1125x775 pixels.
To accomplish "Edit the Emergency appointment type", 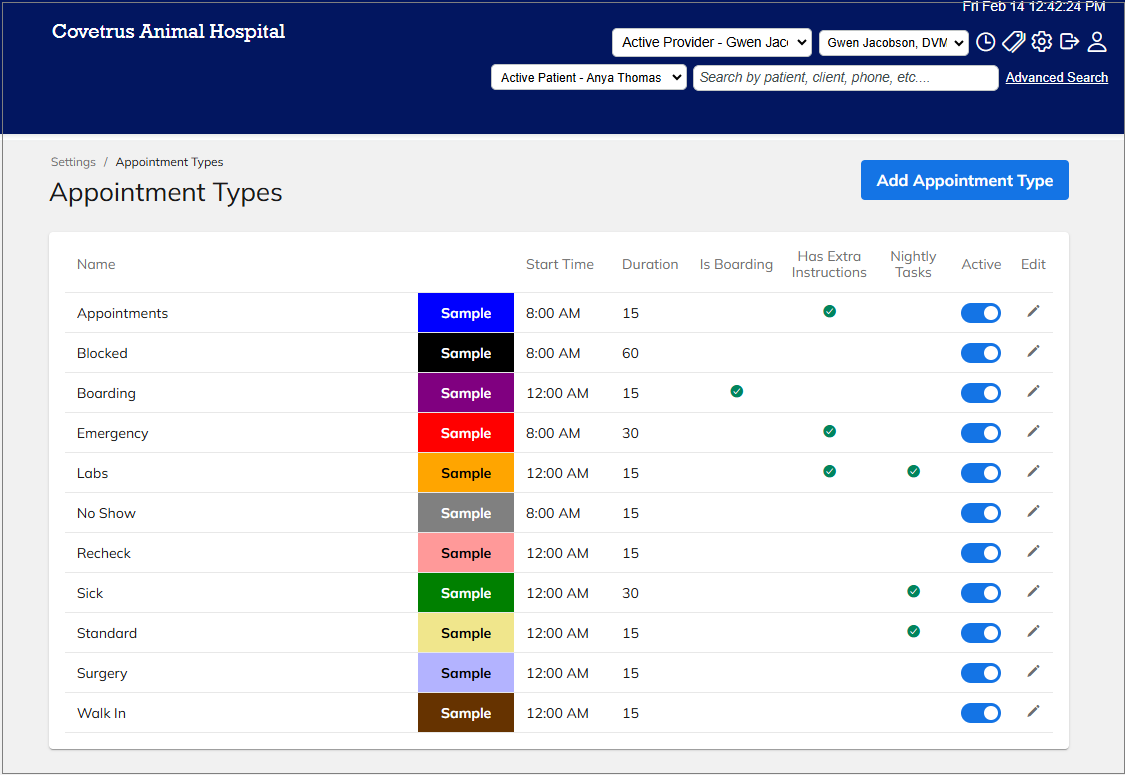I will (x=1033, y=431).
